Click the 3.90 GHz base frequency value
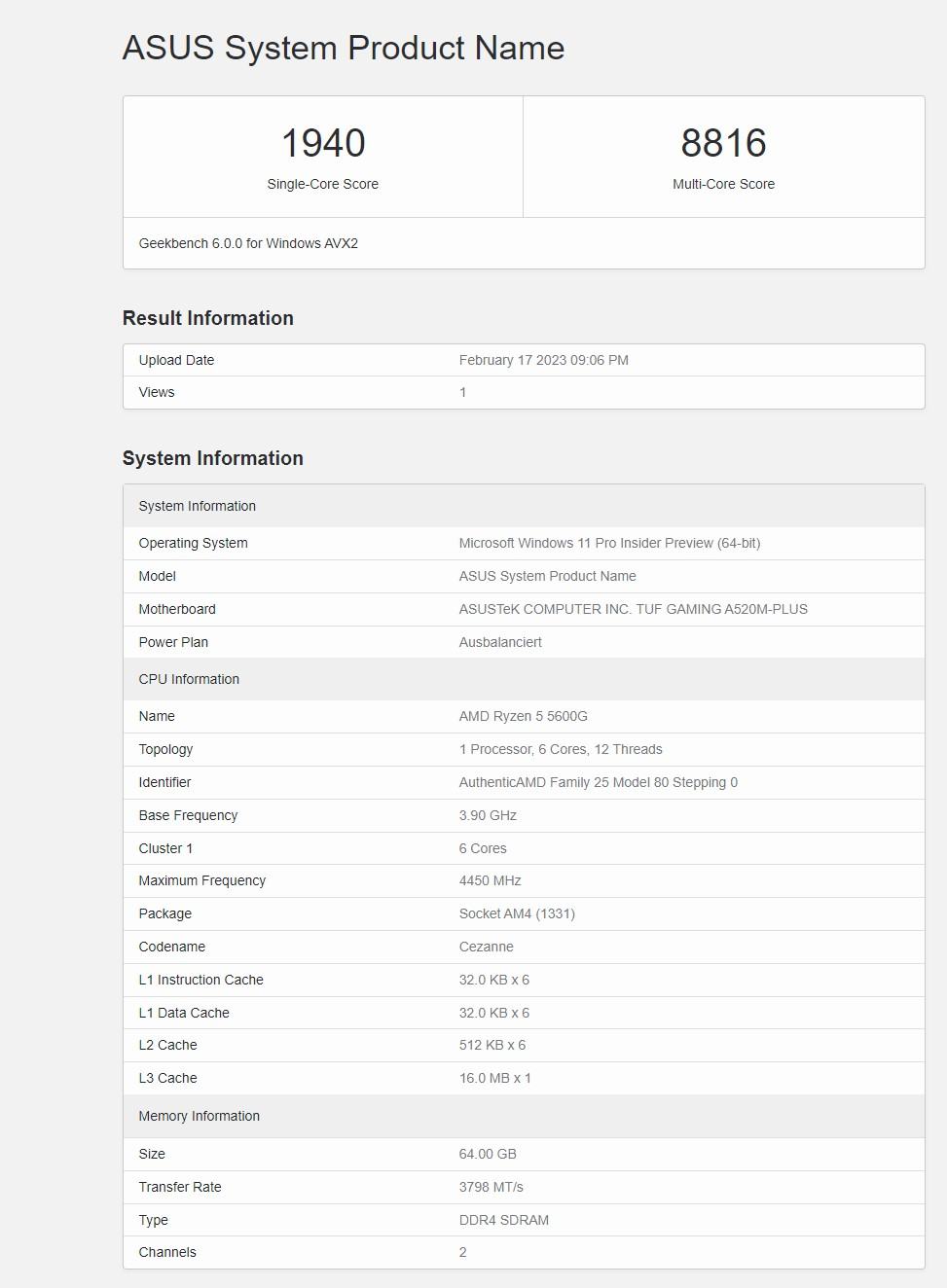947x1288 pixels. pos(488,815)
